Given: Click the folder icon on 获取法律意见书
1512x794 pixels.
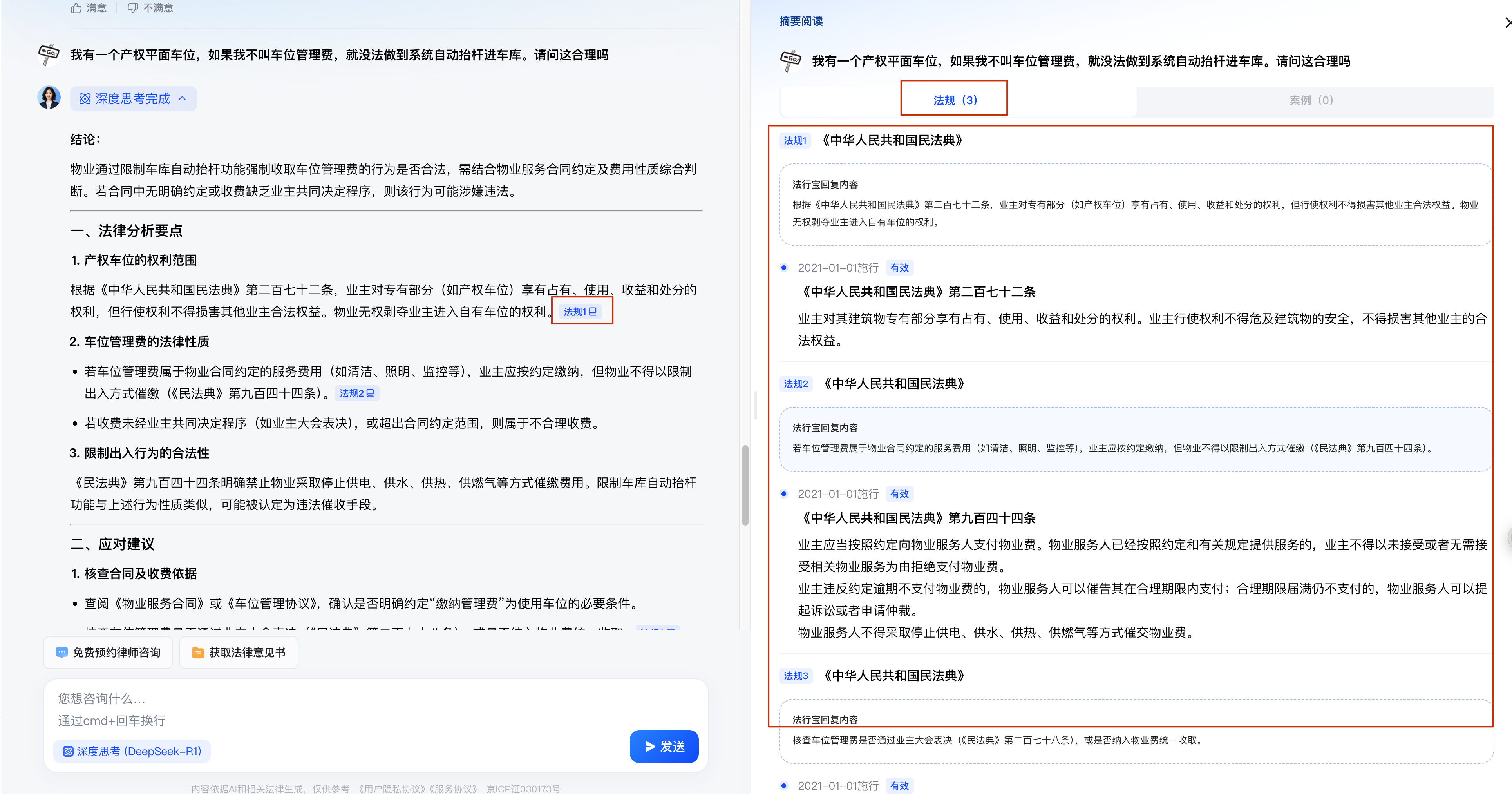Looking at the screenshot, I should (x=198, y=653).
